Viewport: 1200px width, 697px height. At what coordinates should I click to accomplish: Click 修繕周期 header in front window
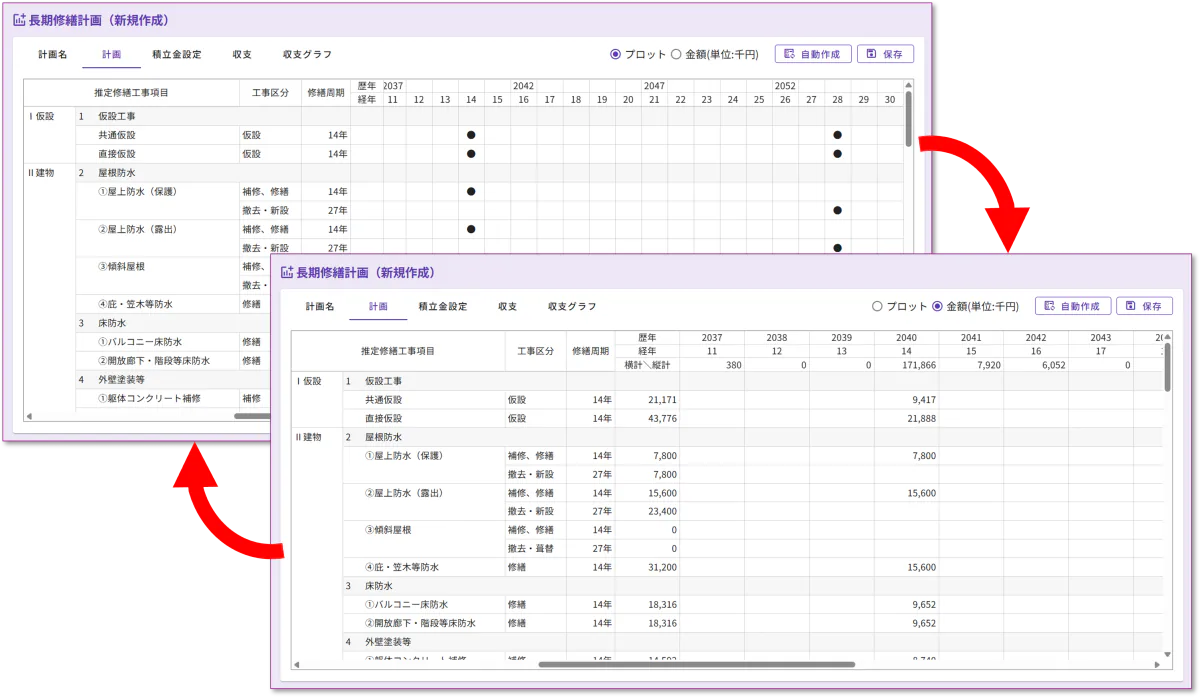pyautogui.click(x=590, y=351)
